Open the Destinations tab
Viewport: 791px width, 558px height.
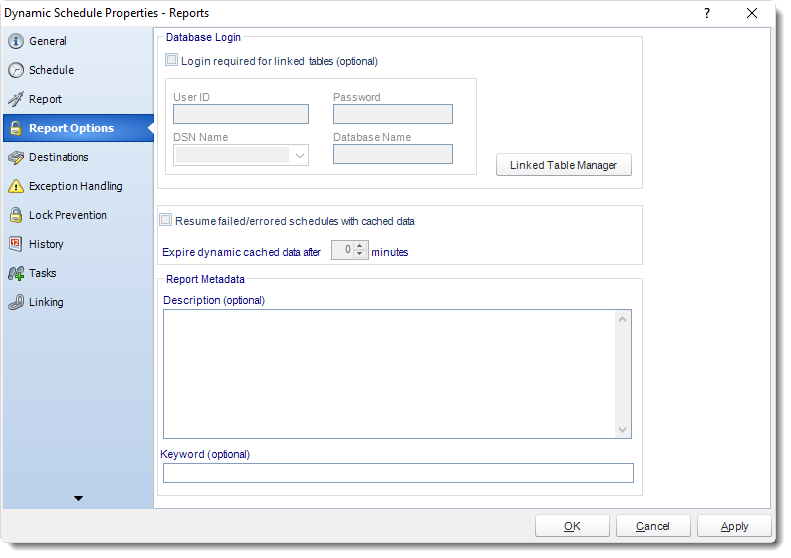(78, 157)
